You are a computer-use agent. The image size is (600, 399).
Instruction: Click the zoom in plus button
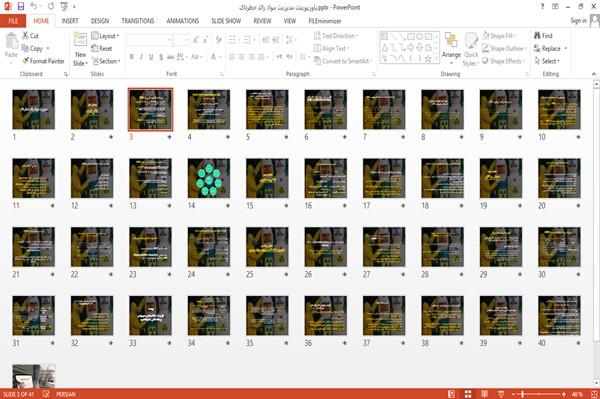[x=564, y=394]
